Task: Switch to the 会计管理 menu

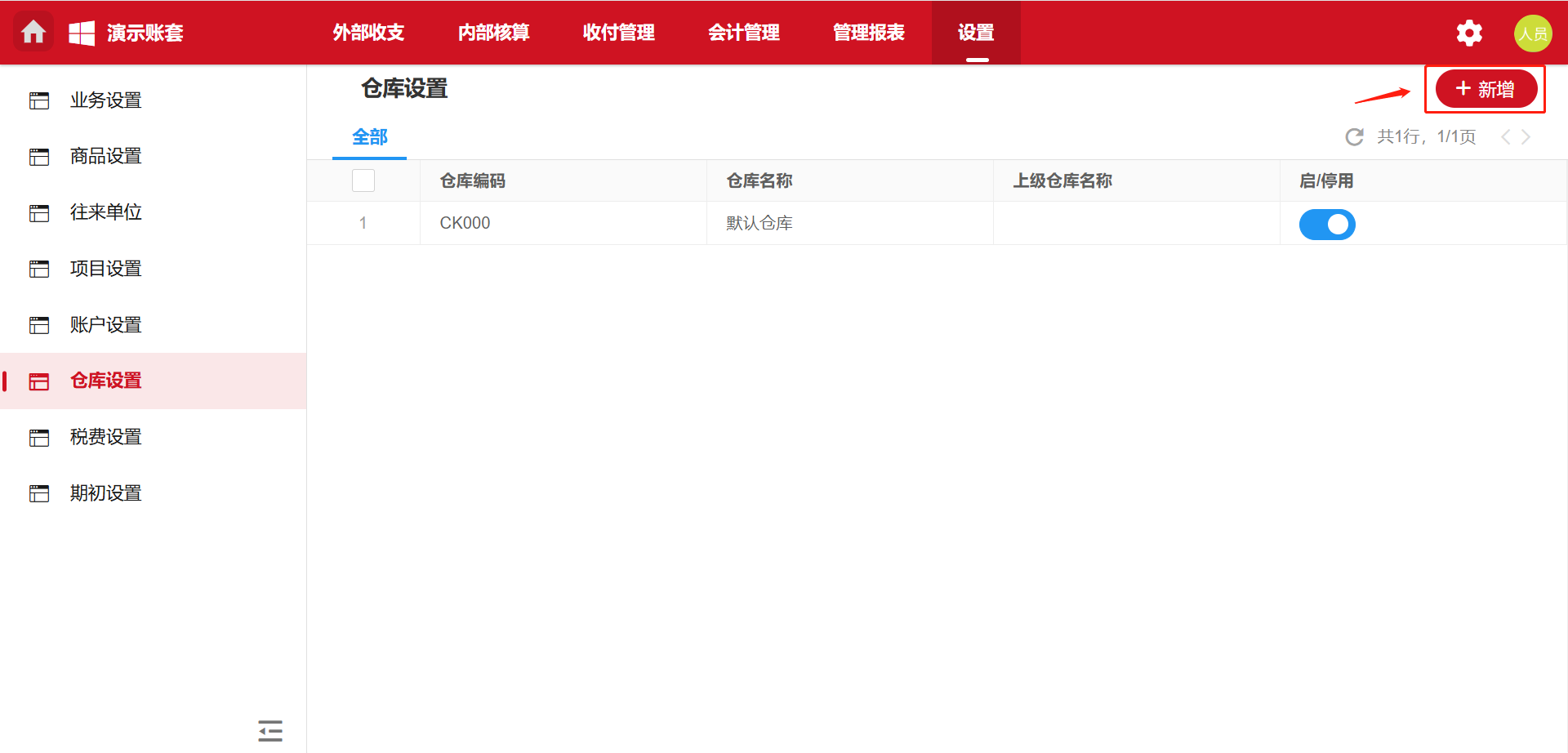Action: point(743,33)
